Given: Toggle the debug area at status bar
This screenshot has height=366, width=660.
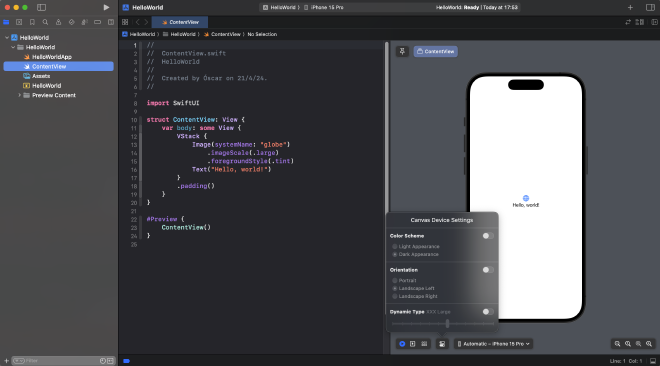Looking at the screenshot, I should (653, 361).
